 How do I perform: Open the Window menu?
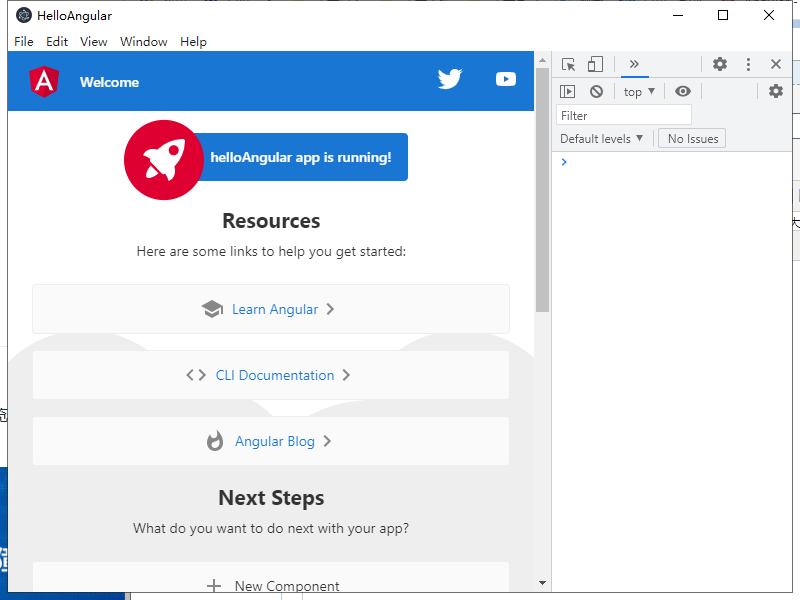tap(143, 42)
